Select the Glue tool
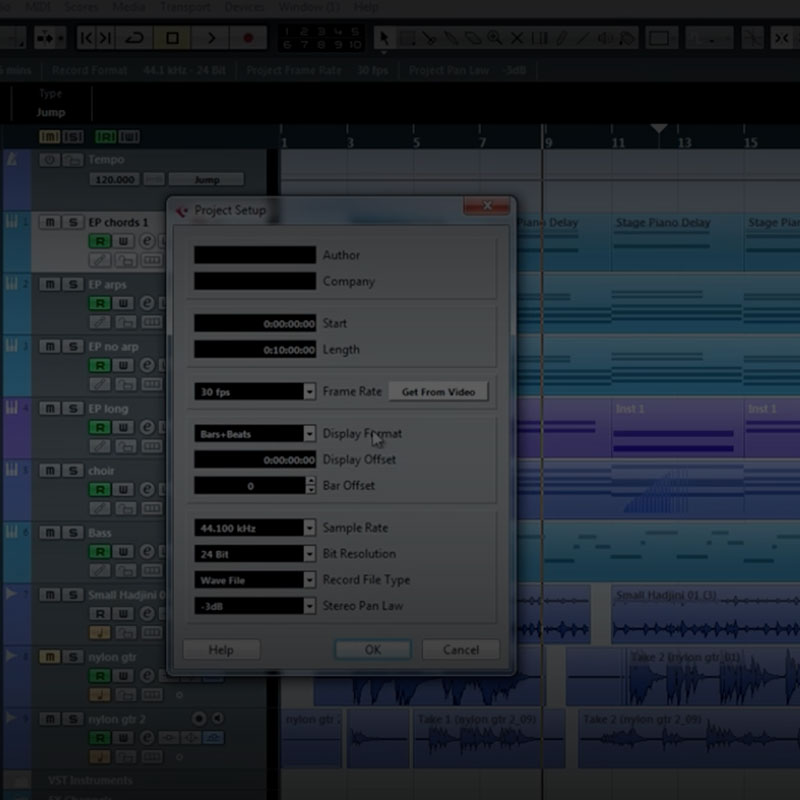 [451, 38]
